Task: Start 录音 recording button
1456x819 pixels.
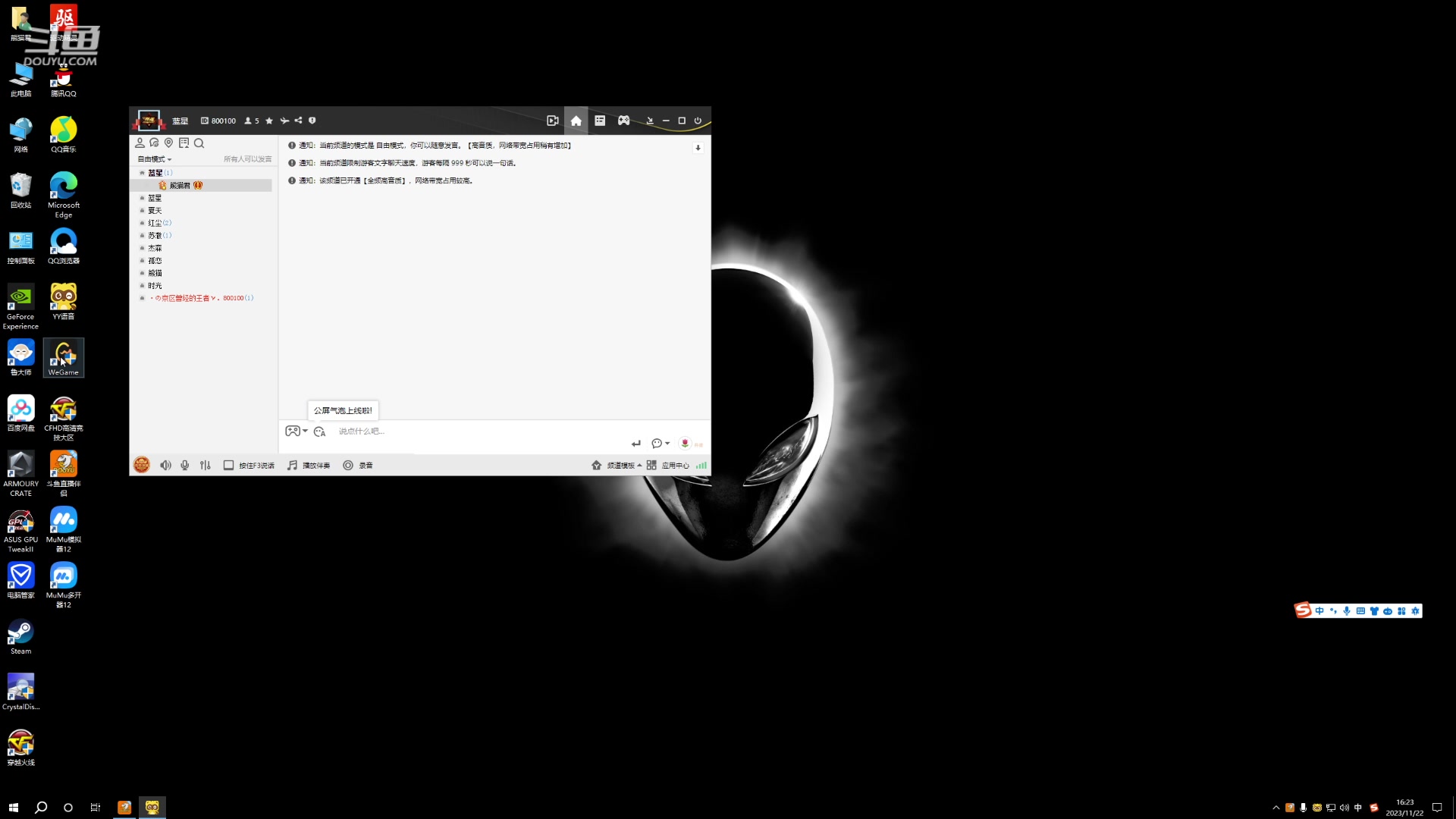Action: 357,465
